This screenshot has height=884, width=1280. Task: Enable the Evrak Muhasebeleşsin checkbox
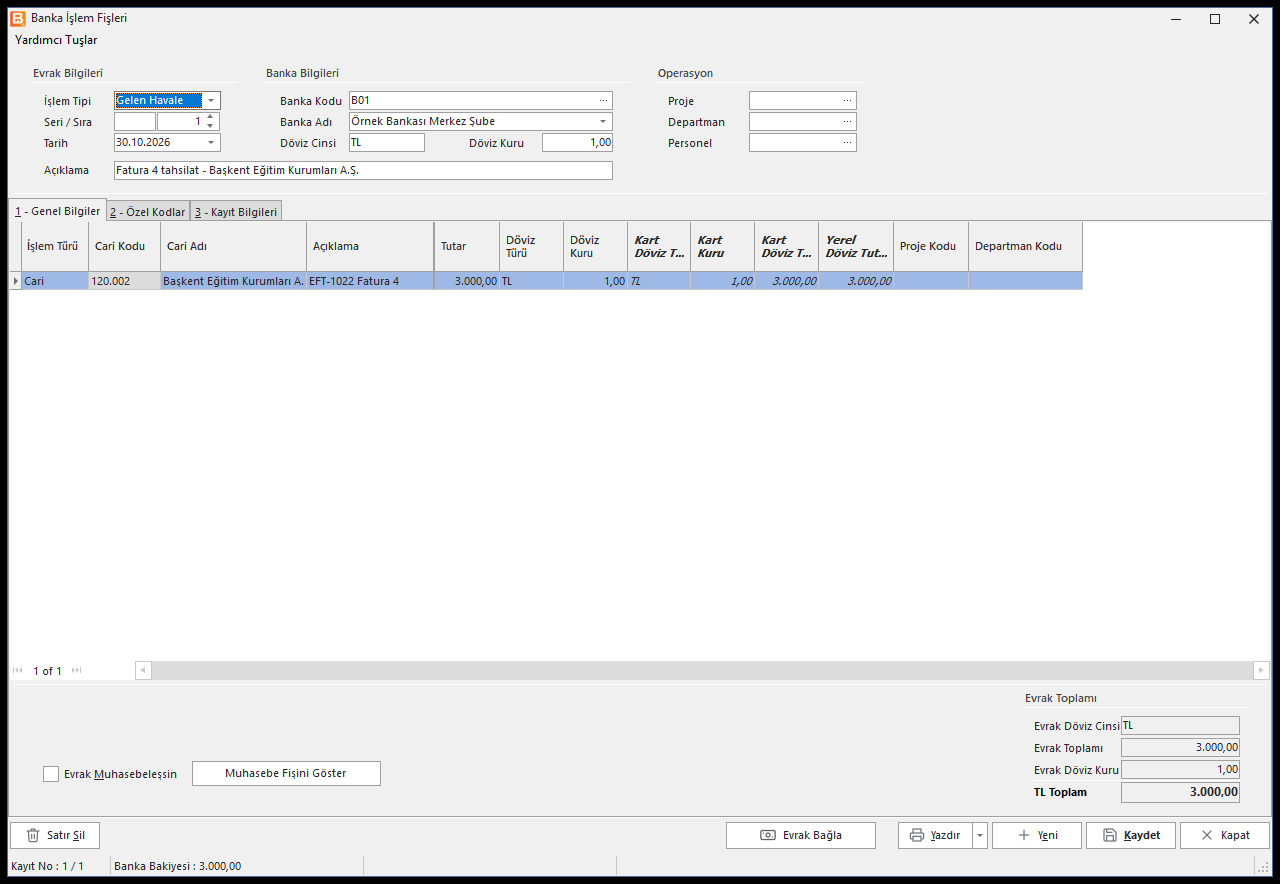pos(51,774)
